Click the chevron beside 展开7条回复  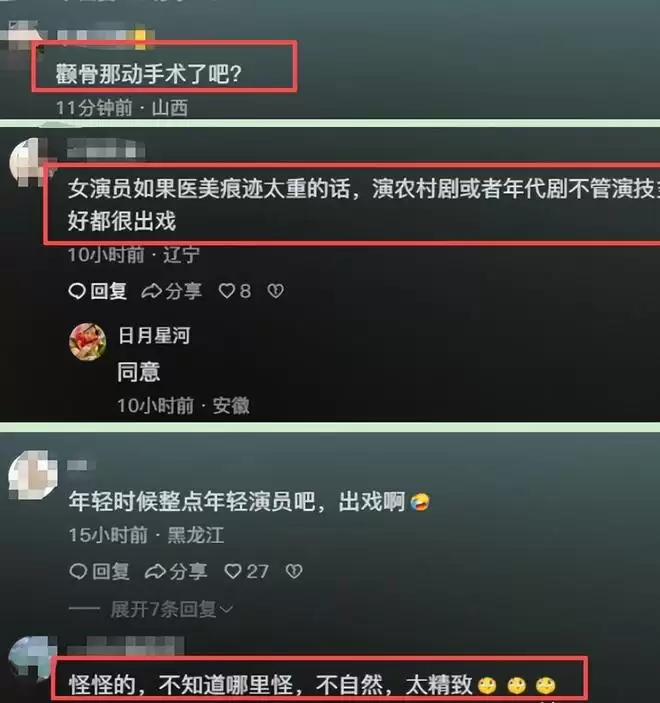pos(226,610)
